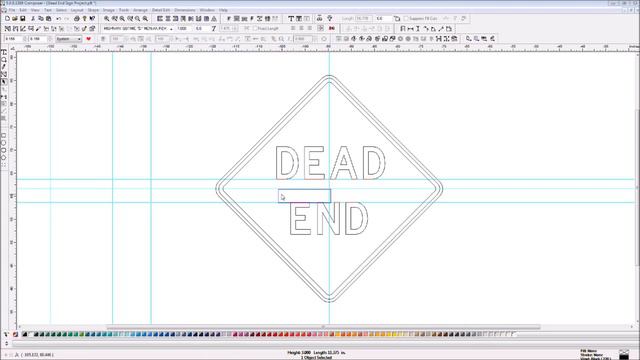Click the selected rectangle between DEAD and END
The image size is (640, 360).
[x=304, y=196]
